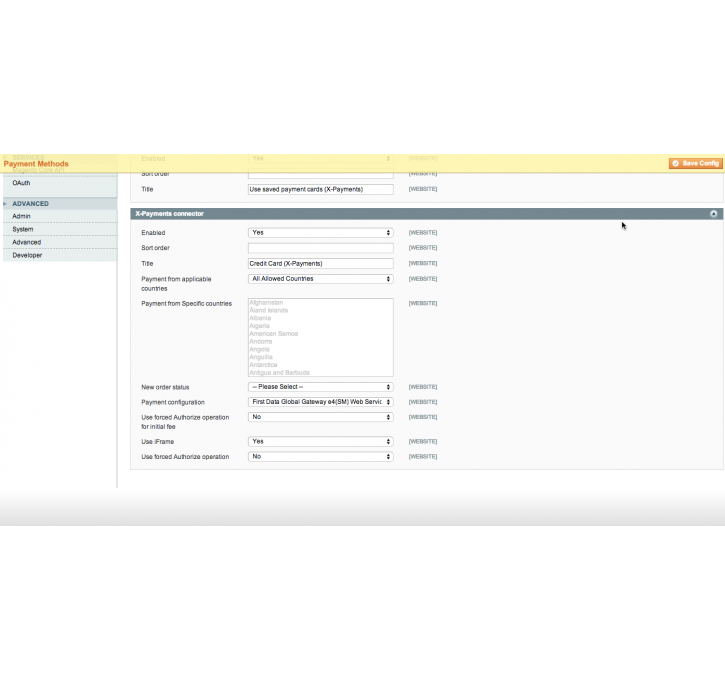Select Albania in the countries list
Screen dimensions: 725x680
(260, 318)
